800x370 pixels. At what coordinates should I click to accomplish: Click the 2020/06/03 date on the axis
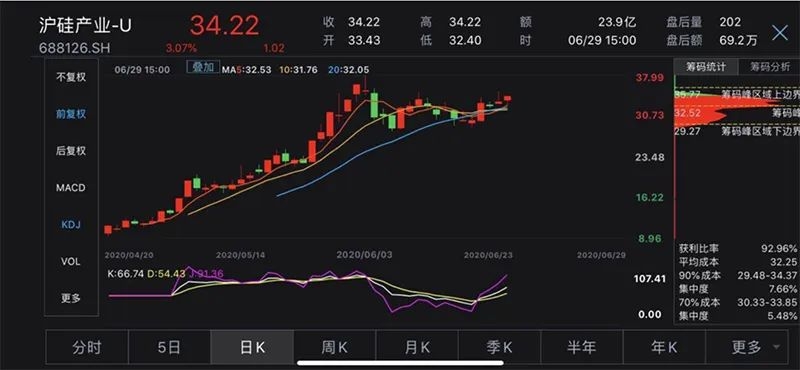tap(364, 254)
